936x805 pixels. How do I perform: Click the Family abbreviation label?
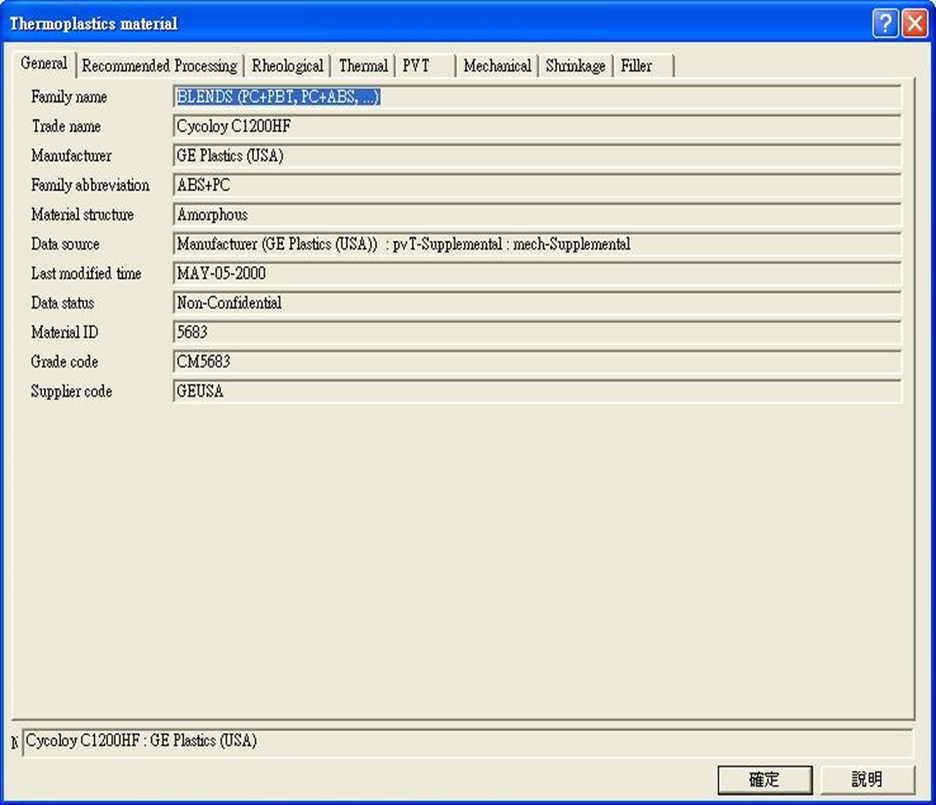click(x=90, y=185)
